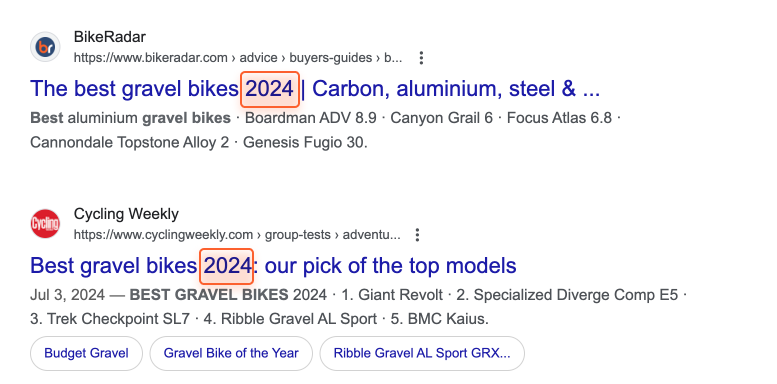The width and height of the screenshot is (777, 384).
Task: Select the Budget Gravel chip
Action: [86, 353]
